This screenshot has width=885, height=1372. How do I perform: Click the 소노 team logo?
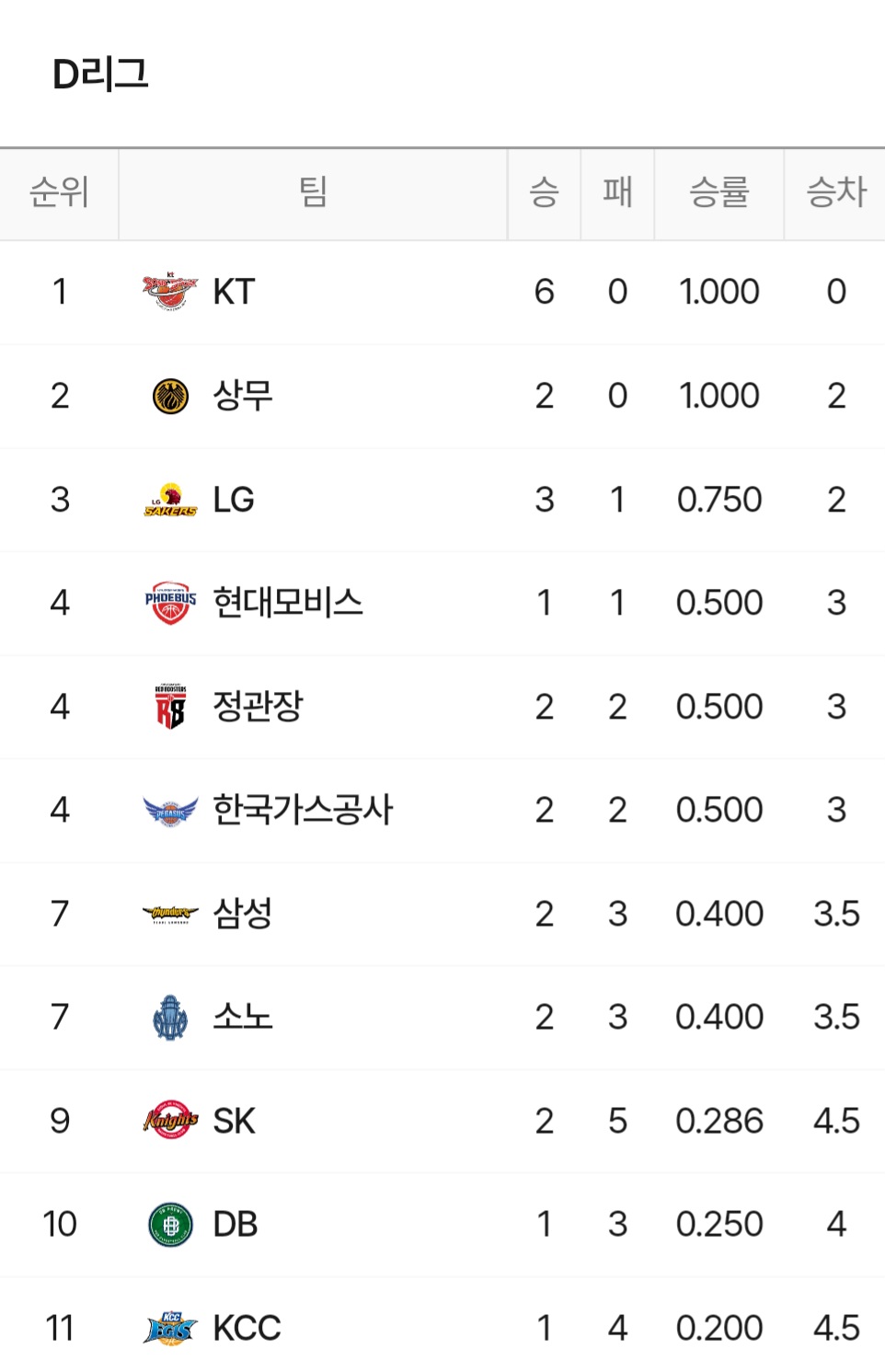click(x=170, y=1018)
